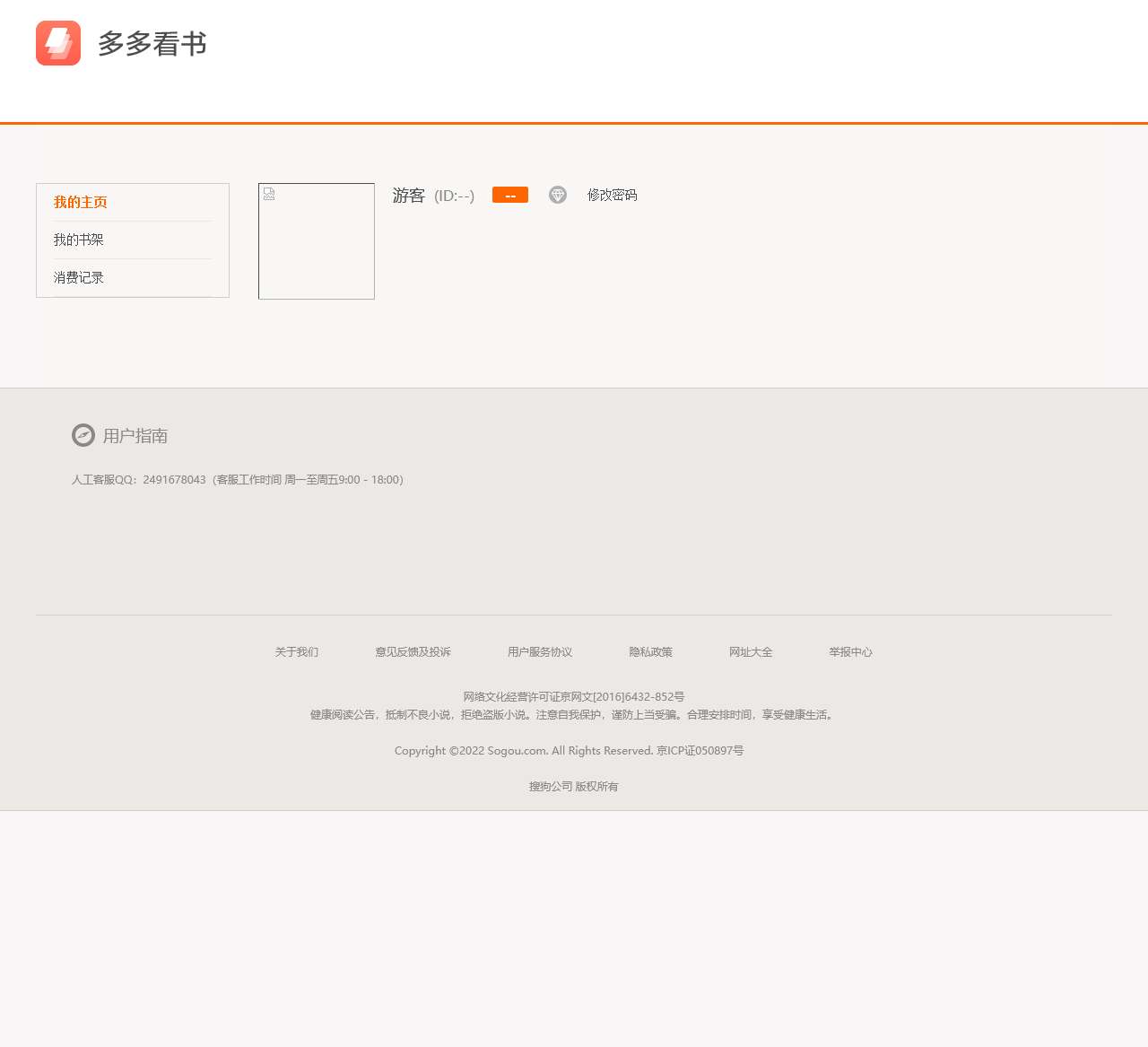This screenshot has height=1047, width=1148.
Task: Open 网址大全 from the footer
Action: pos(752,651)
